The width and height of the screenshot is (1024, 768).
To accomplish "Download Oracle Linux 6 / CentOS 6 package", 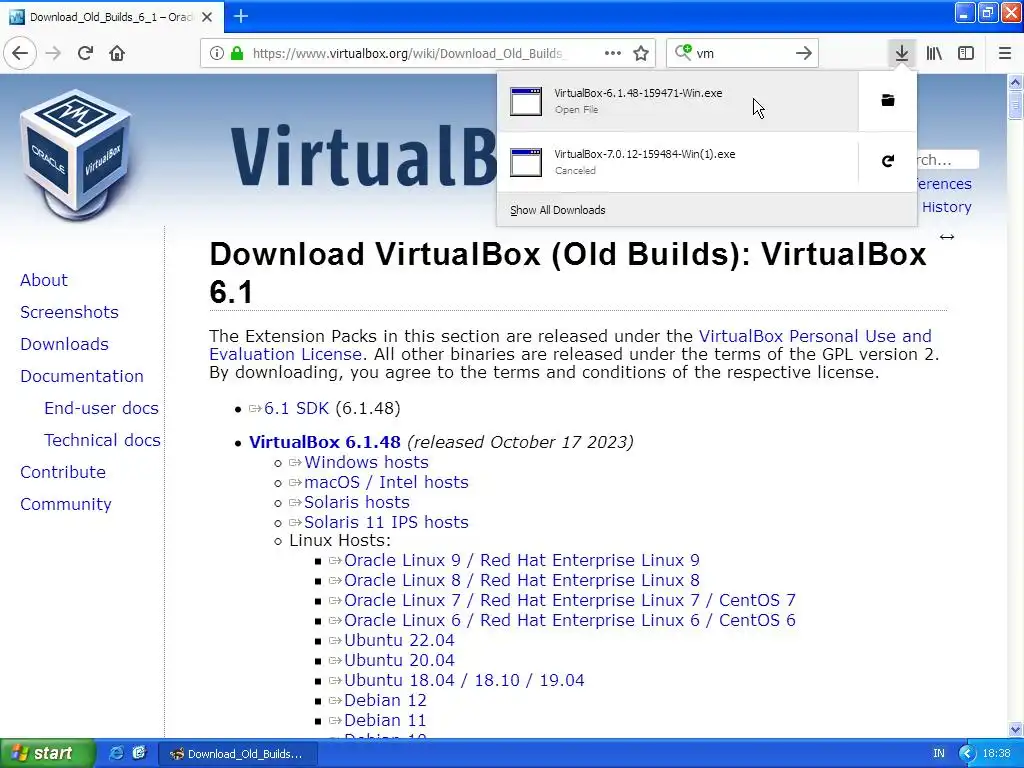I will click(x=569, y=620).
